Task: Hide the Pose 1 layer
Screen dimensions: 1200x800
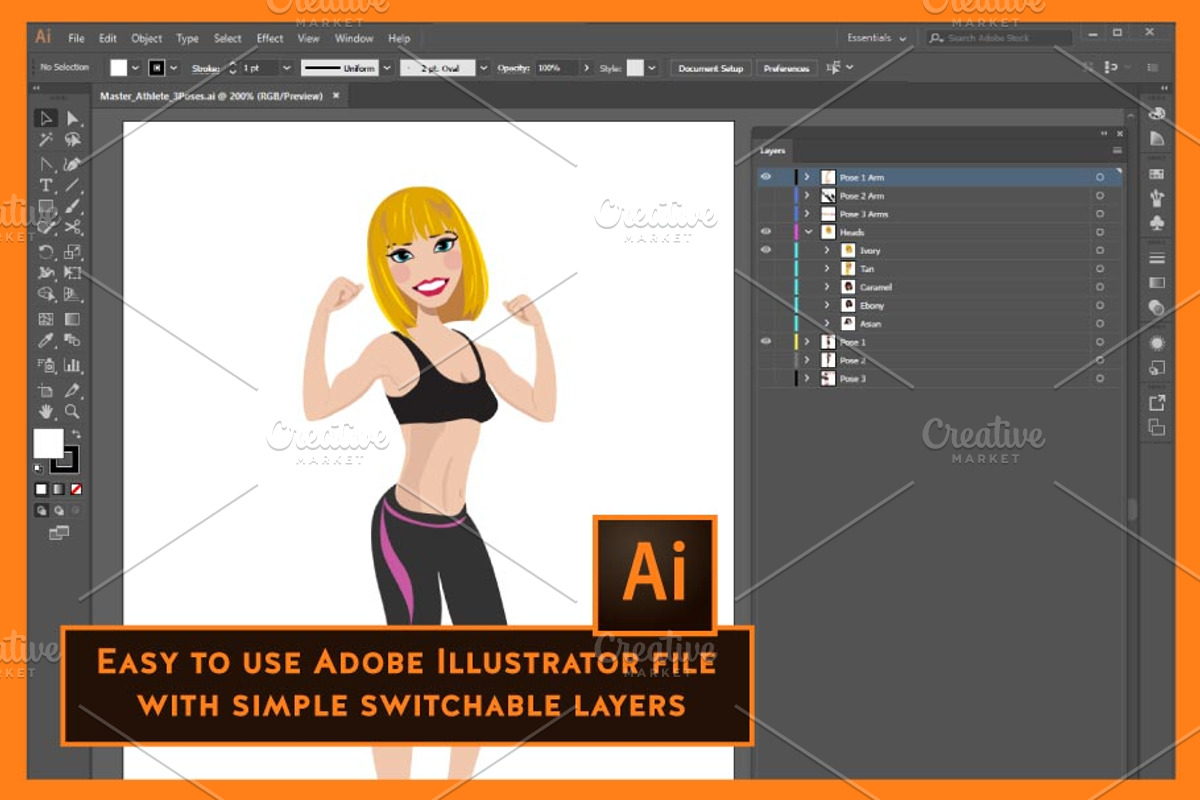Action: pos(766,341)
